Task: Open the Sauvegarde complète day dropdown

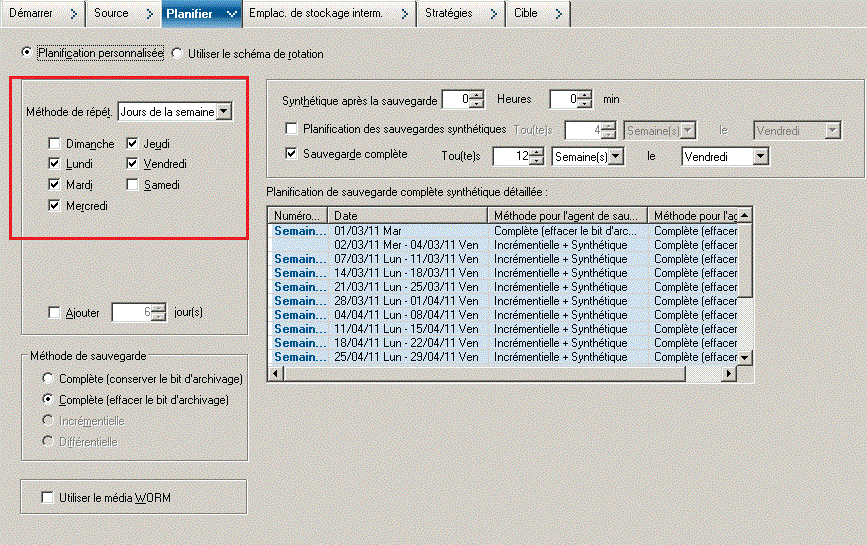Action: coord(760,157)
